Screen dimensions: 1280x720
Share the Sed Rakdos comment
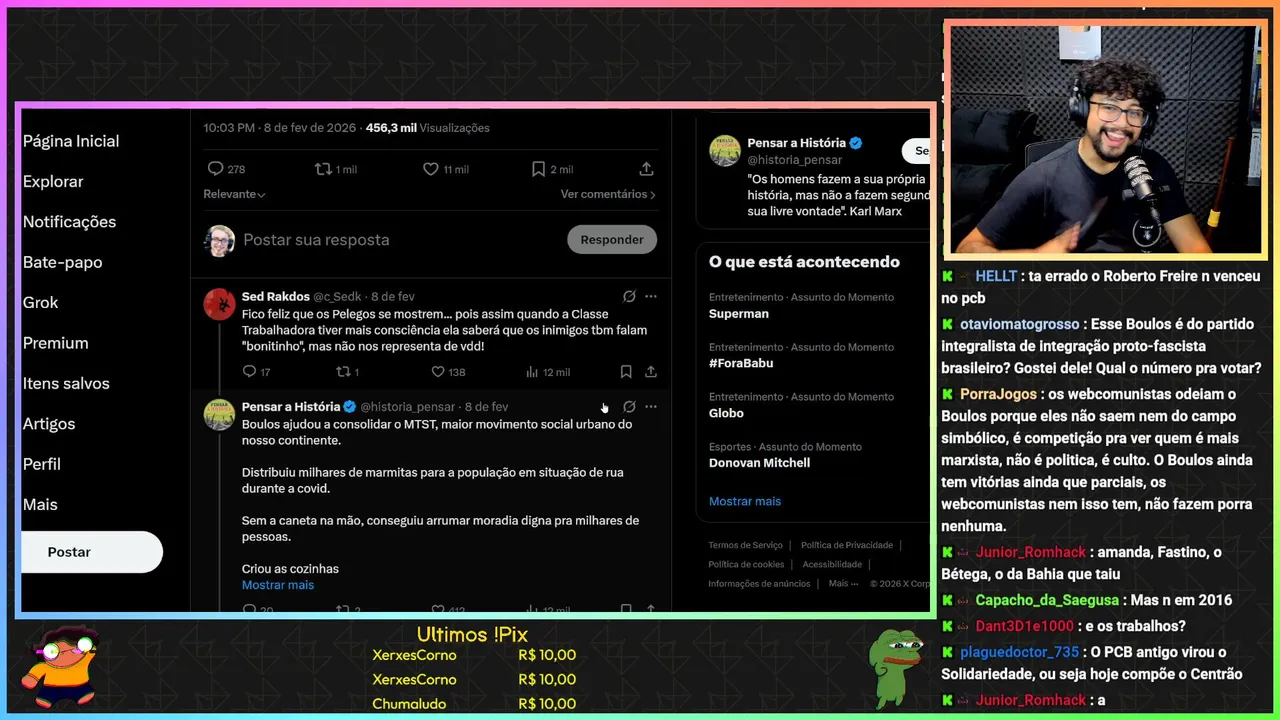pyautogui.click(x=651, y=372)
